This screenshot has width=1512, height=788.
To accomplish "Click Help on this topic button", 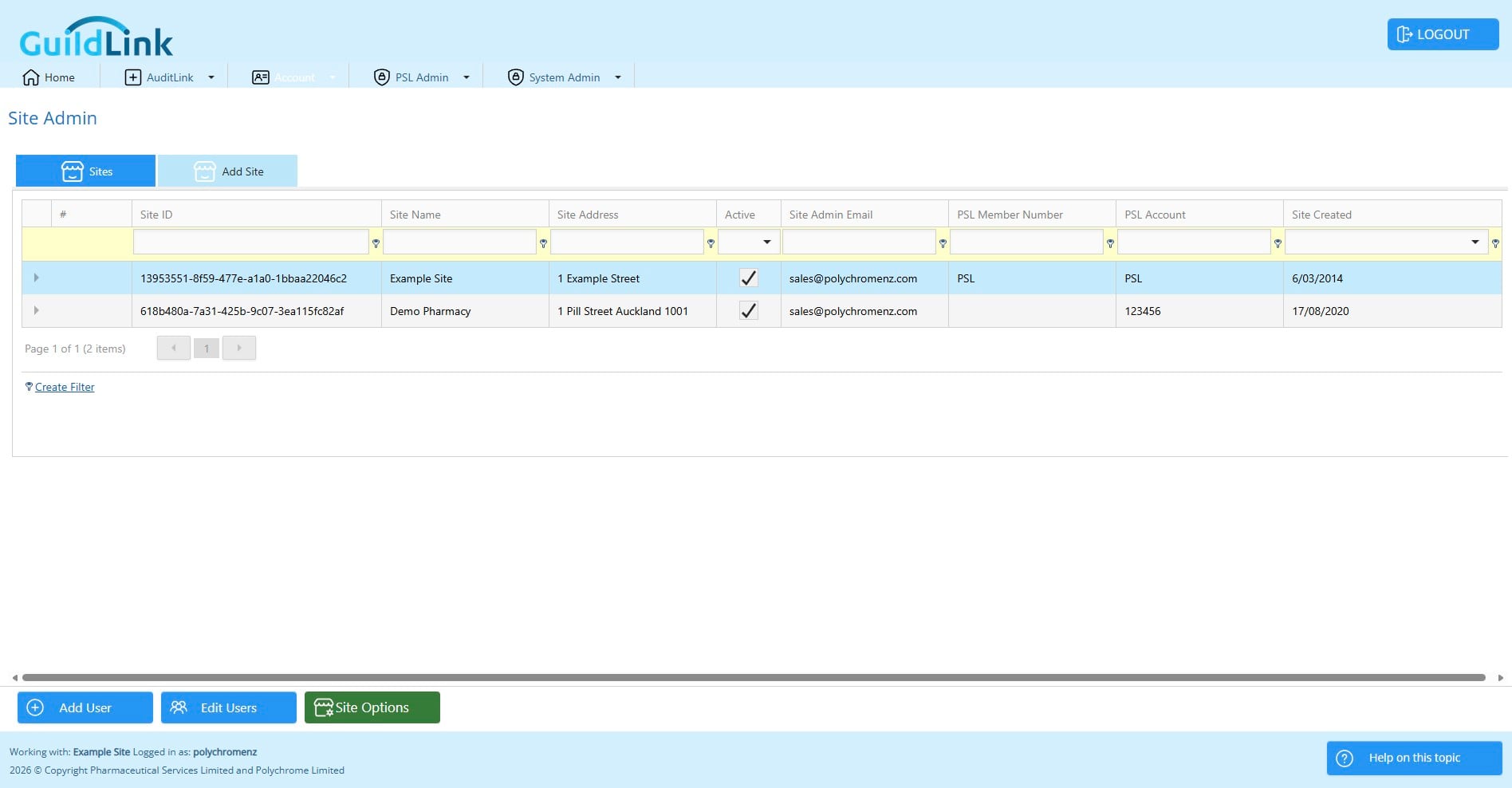I will pyautogui.click(x=1414, y=758).
